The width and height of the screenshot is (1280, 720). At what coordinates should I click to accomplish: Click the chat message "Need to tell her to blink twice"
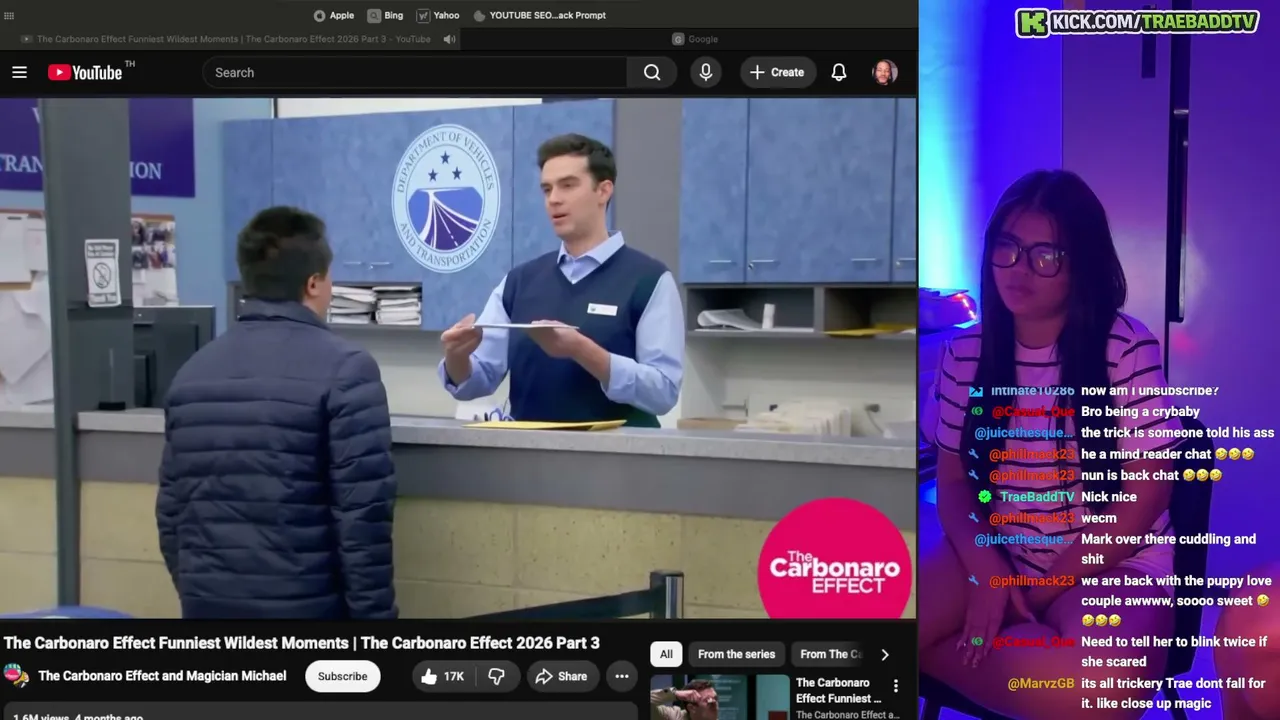[1174, 651]
